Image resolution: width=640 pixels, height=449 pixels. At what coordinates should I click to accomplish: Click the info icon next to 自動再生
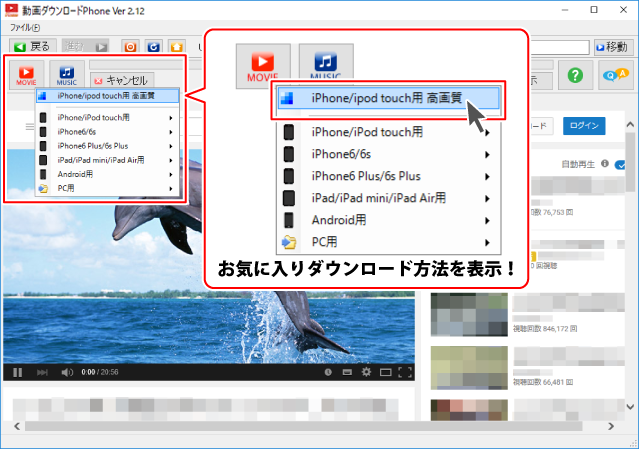pos(605,164)
